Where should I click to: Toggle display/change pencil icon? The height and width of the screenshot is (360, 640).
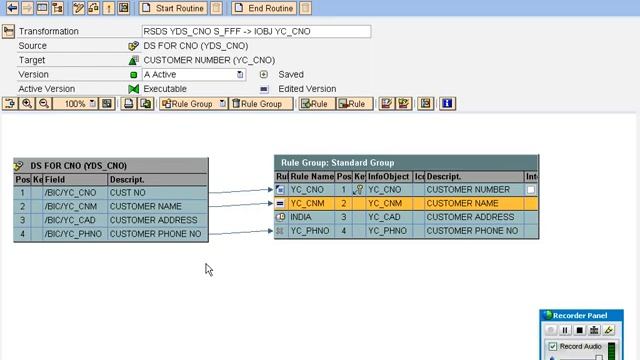[78, 8]
